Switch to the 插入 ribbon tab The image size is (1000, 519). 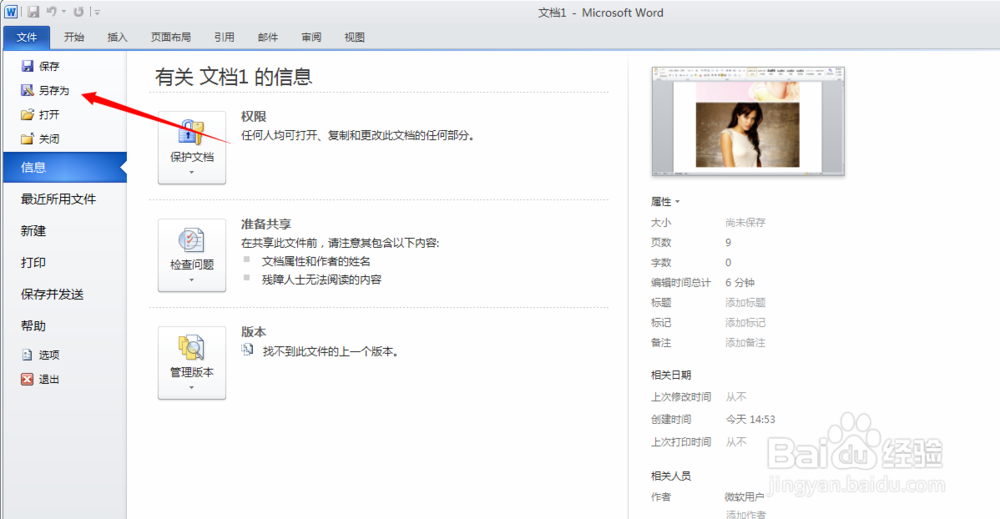(x=117, y=37)
